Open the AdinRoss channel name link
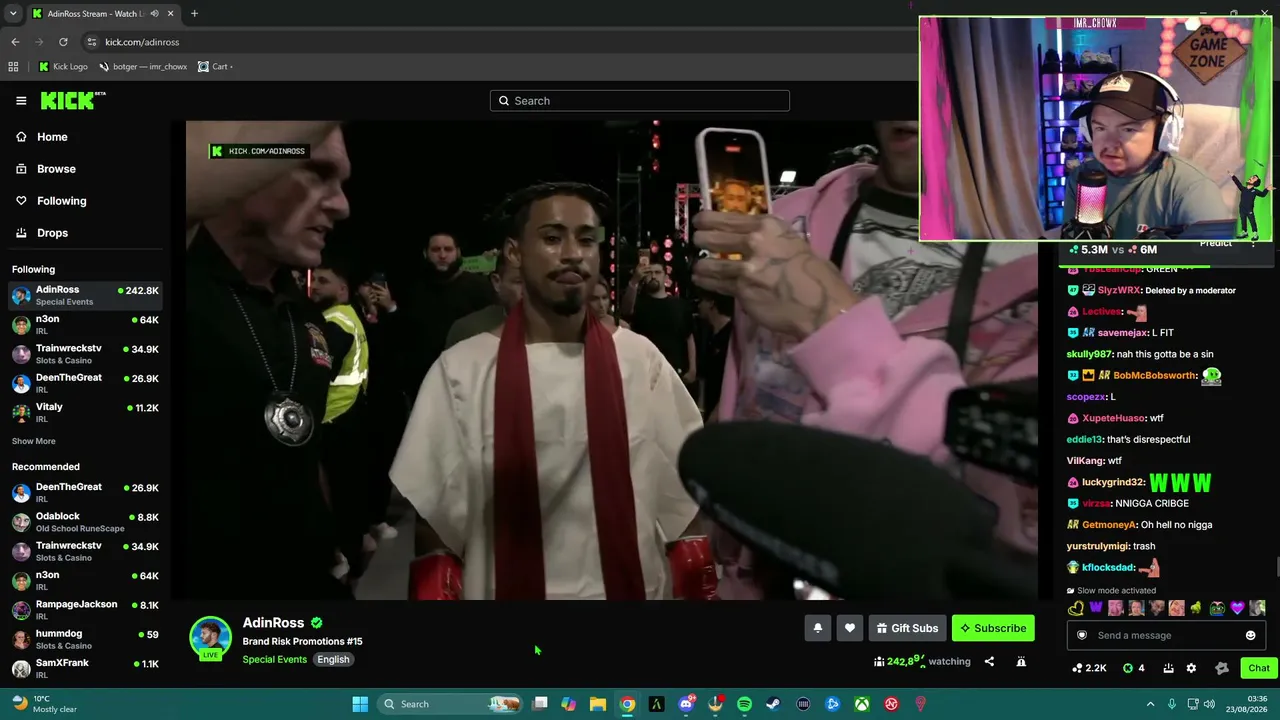 pos(273,623)
